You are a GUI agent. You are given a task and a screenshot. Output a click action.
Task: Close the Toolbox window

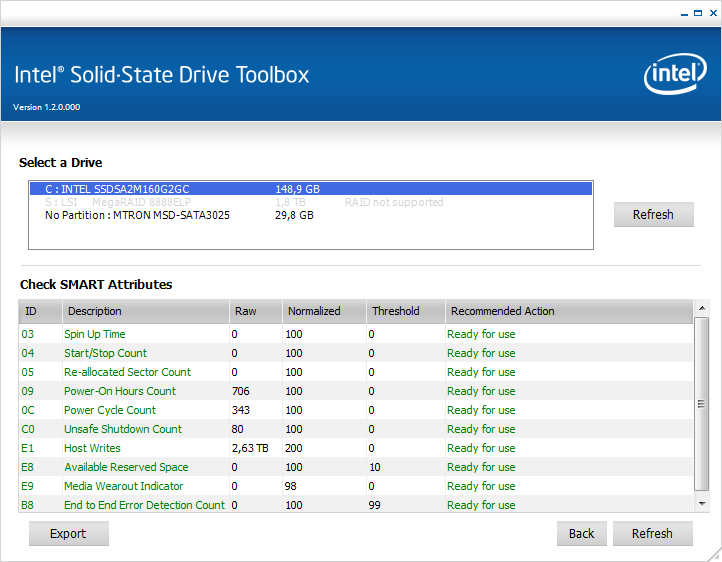point(713,13)
